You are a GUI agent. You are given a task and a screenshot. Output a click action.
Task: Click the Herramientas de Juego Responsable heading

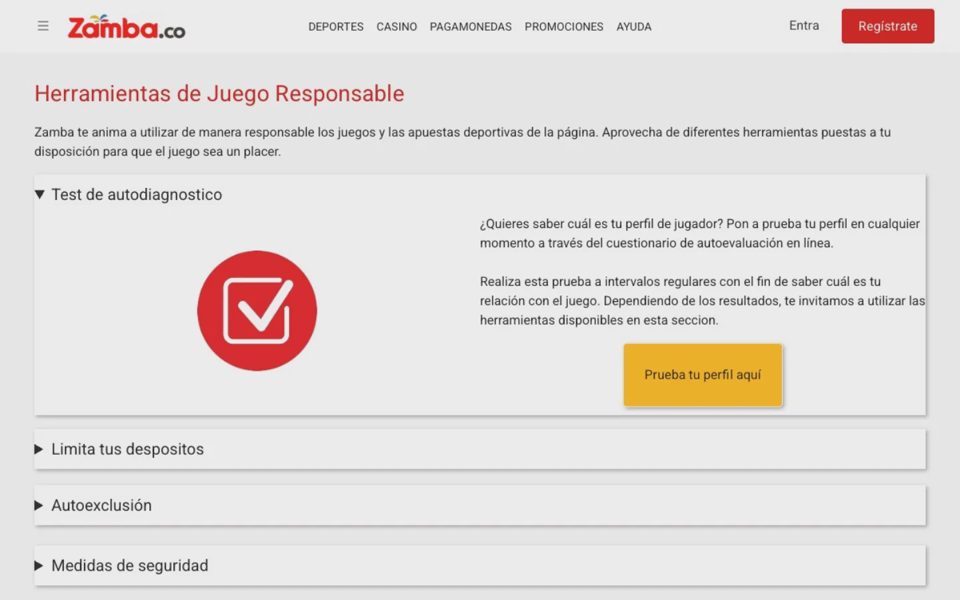click(219, 94)
